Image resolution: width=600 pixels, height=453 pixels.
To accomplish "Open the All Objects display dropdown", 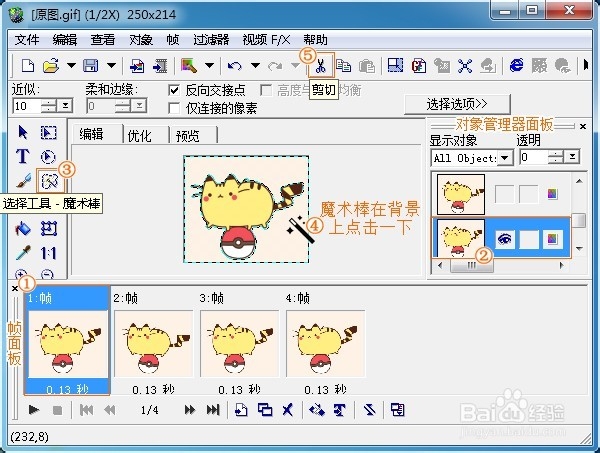I will coord(505,158).
